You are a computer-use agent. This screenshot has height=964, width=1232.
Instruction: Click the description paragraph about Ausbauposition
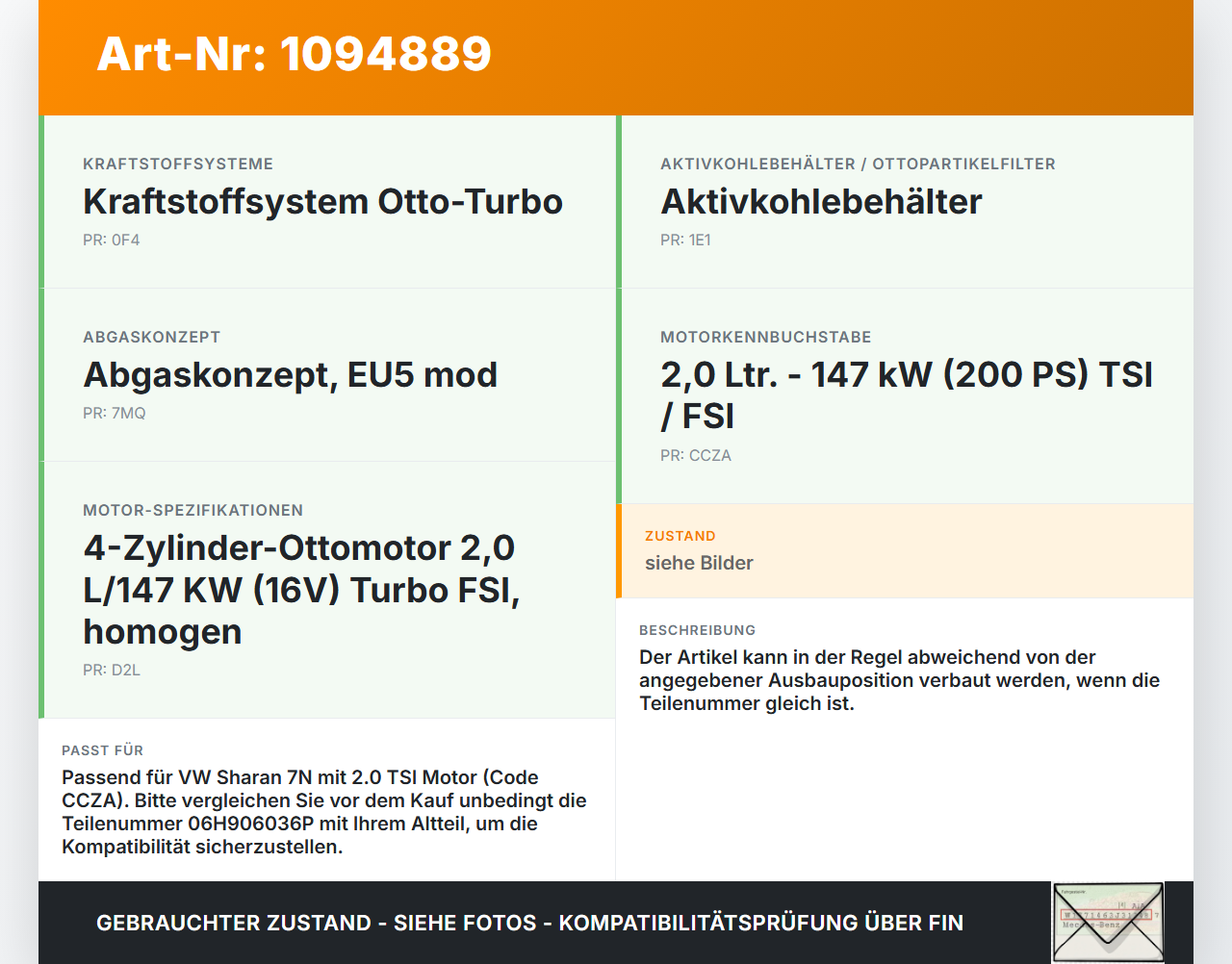(x=899, y=680)
